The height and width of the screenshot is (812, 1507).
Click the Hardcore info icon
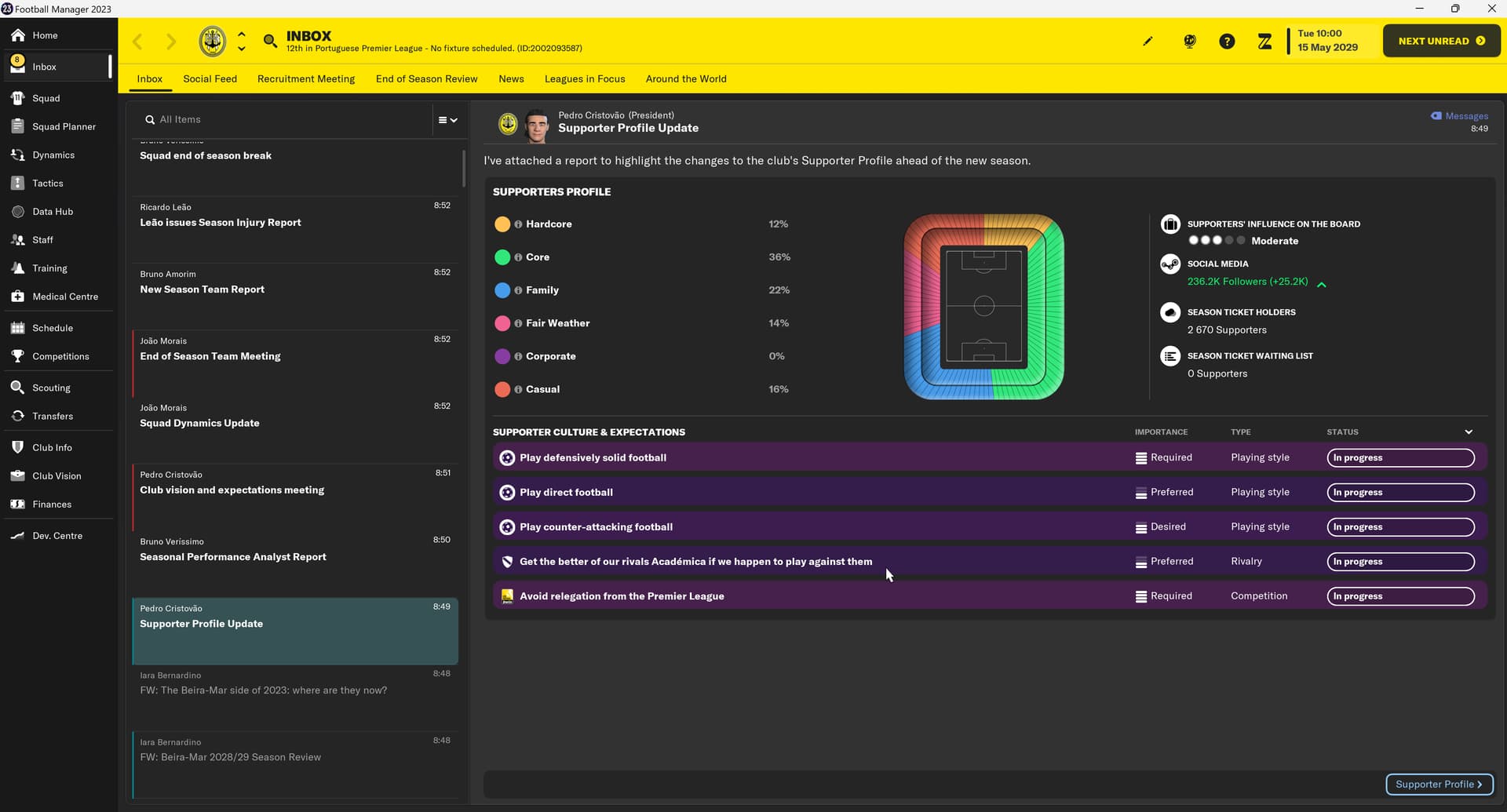[518, 224]
